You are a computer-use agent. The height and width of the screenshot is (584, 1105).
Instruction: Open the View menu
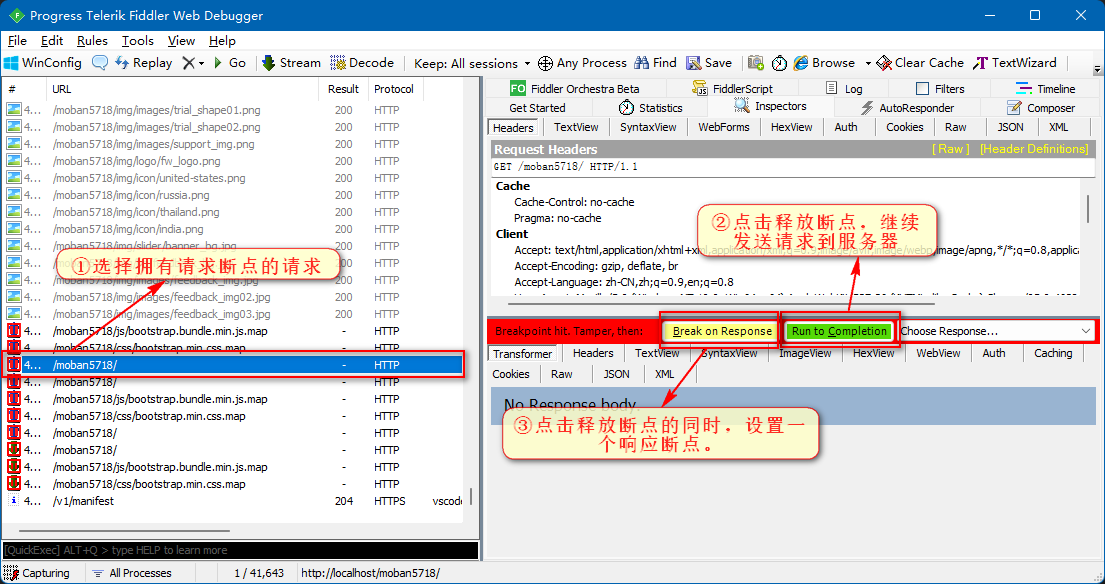(x=181, y=41)
